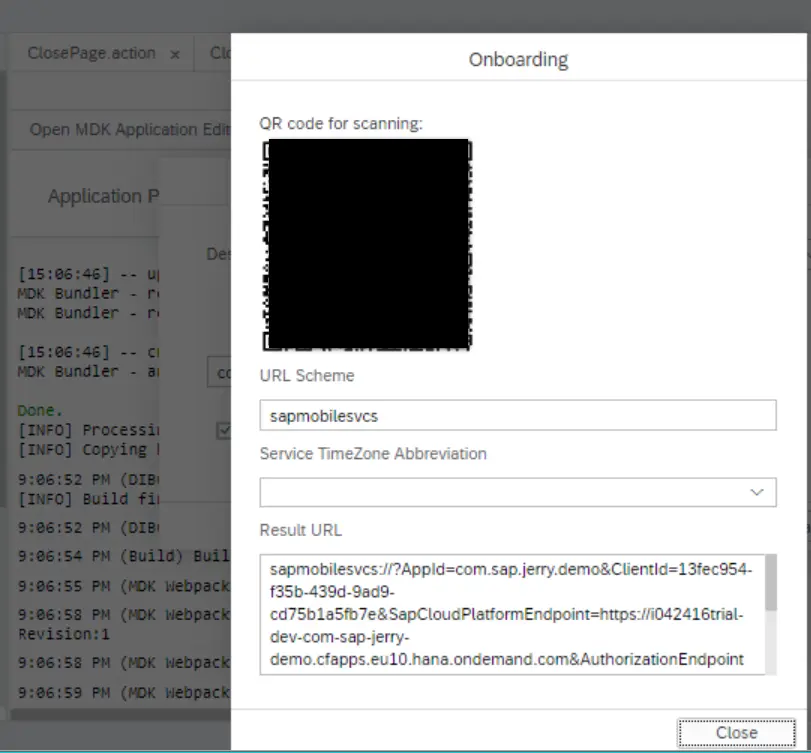
Task: Click the 'Application P' heading in background
Action: (103, 197)
